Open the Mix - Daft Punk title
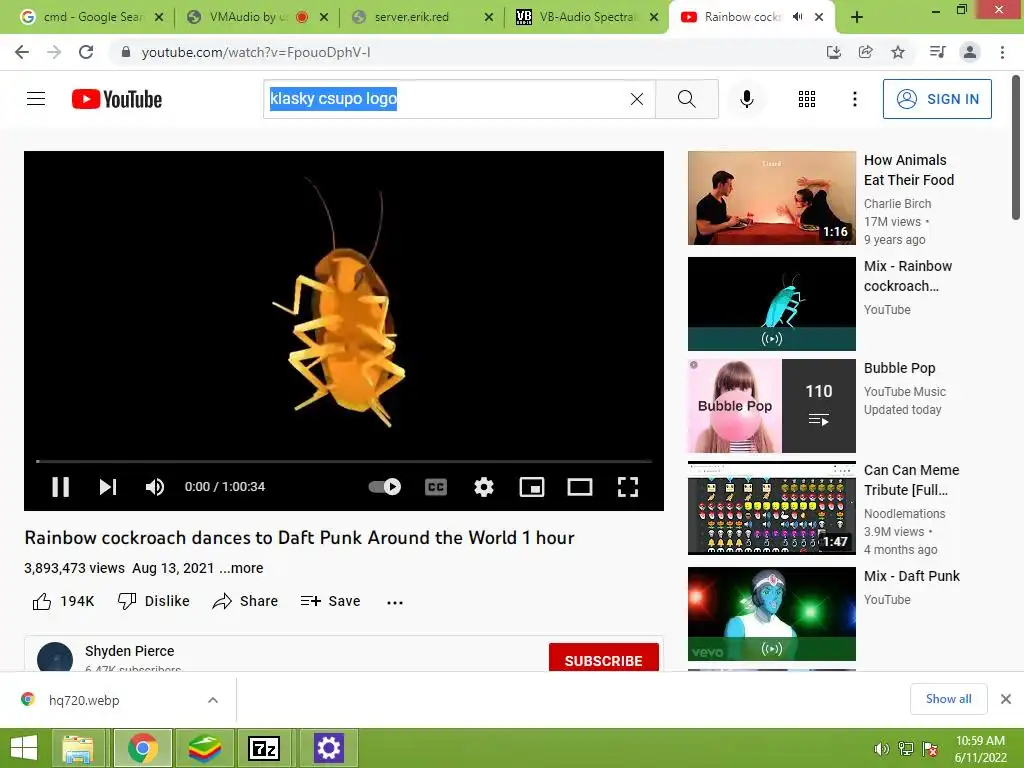Screen dimensions: 1024x768 pos(912,576)
